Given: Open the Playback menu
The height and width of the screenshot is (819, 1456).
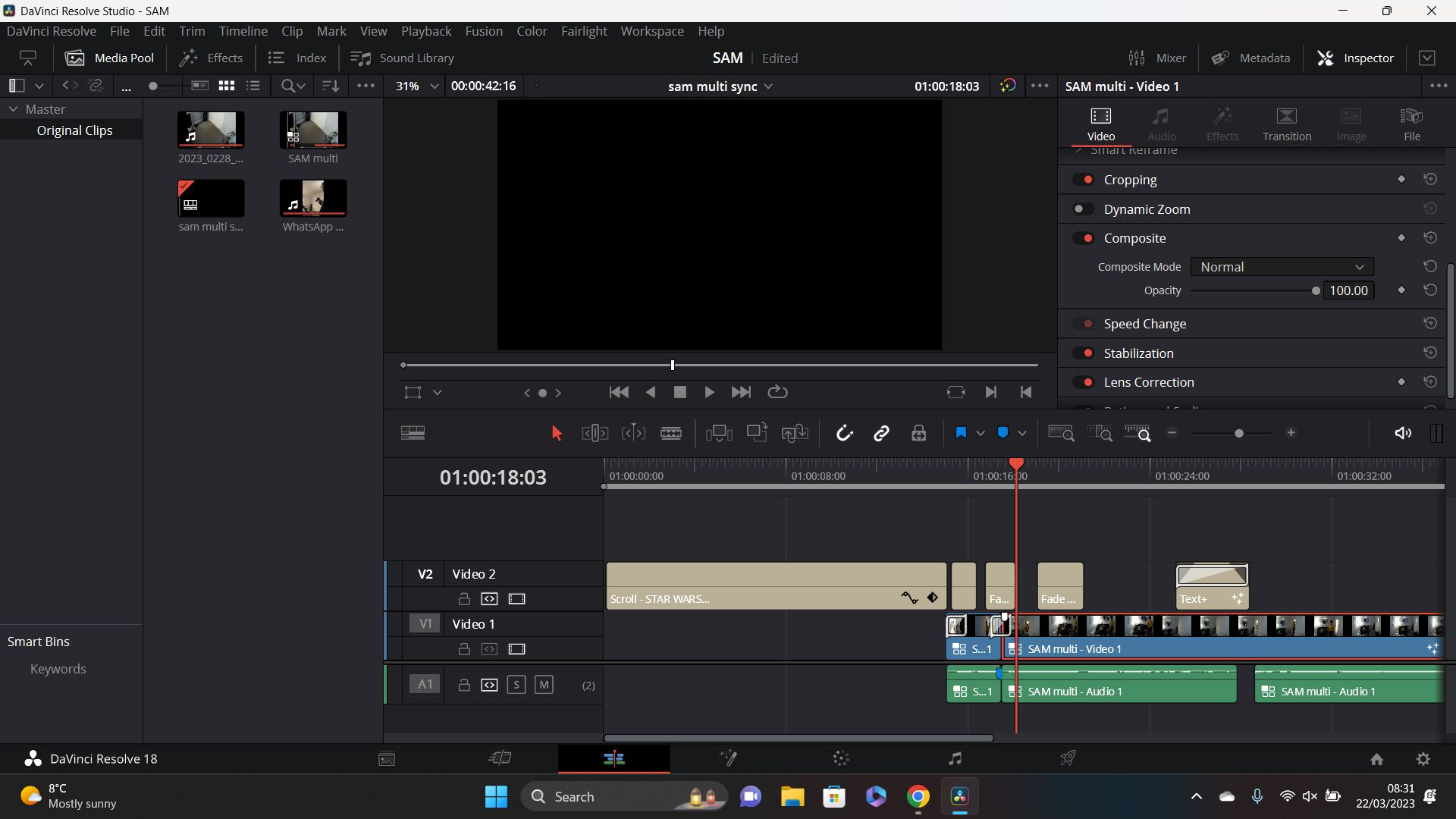Looking at the screenshot, I should [x=426, y=31].
